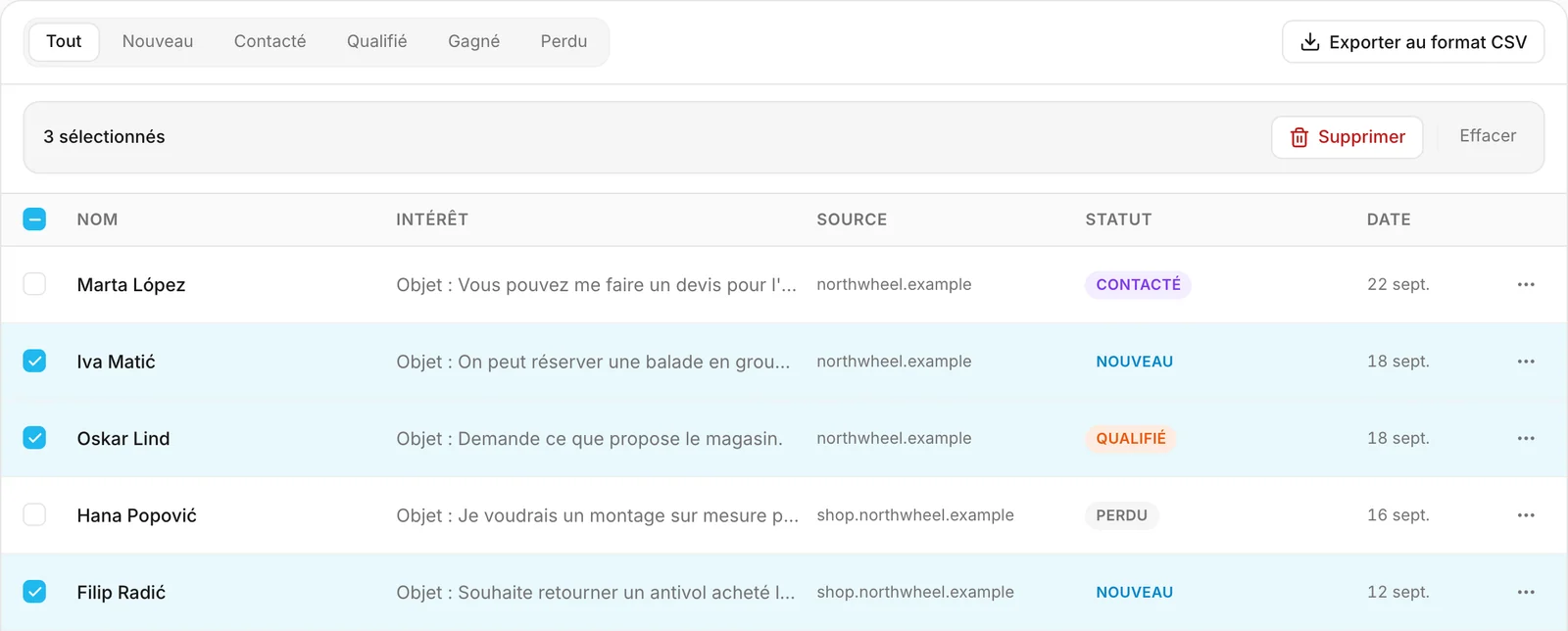Click the INTÉRÊT column header

(x=432, y=219)
